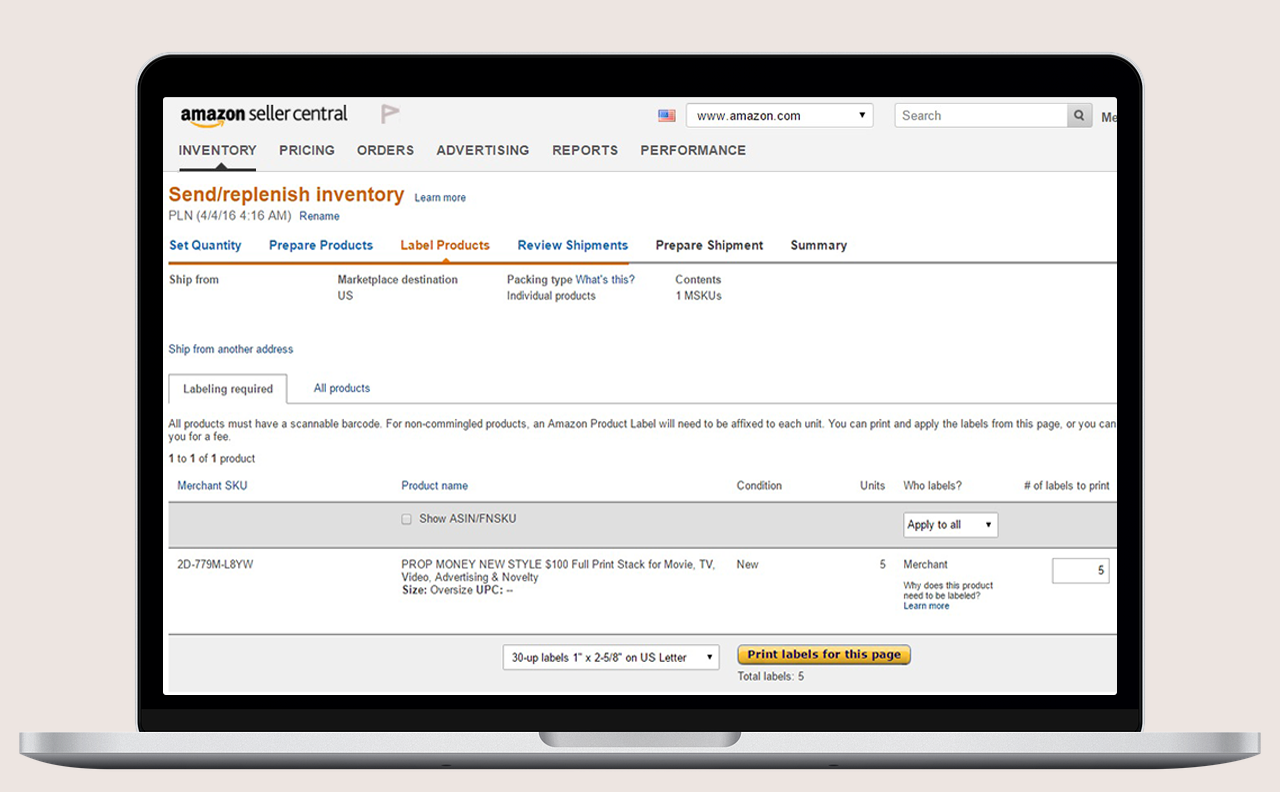The width and height of the screenshot is (1280, 792).
Task: Open the www.amazon.com marketplace dropdown
Action: point(779,115)
